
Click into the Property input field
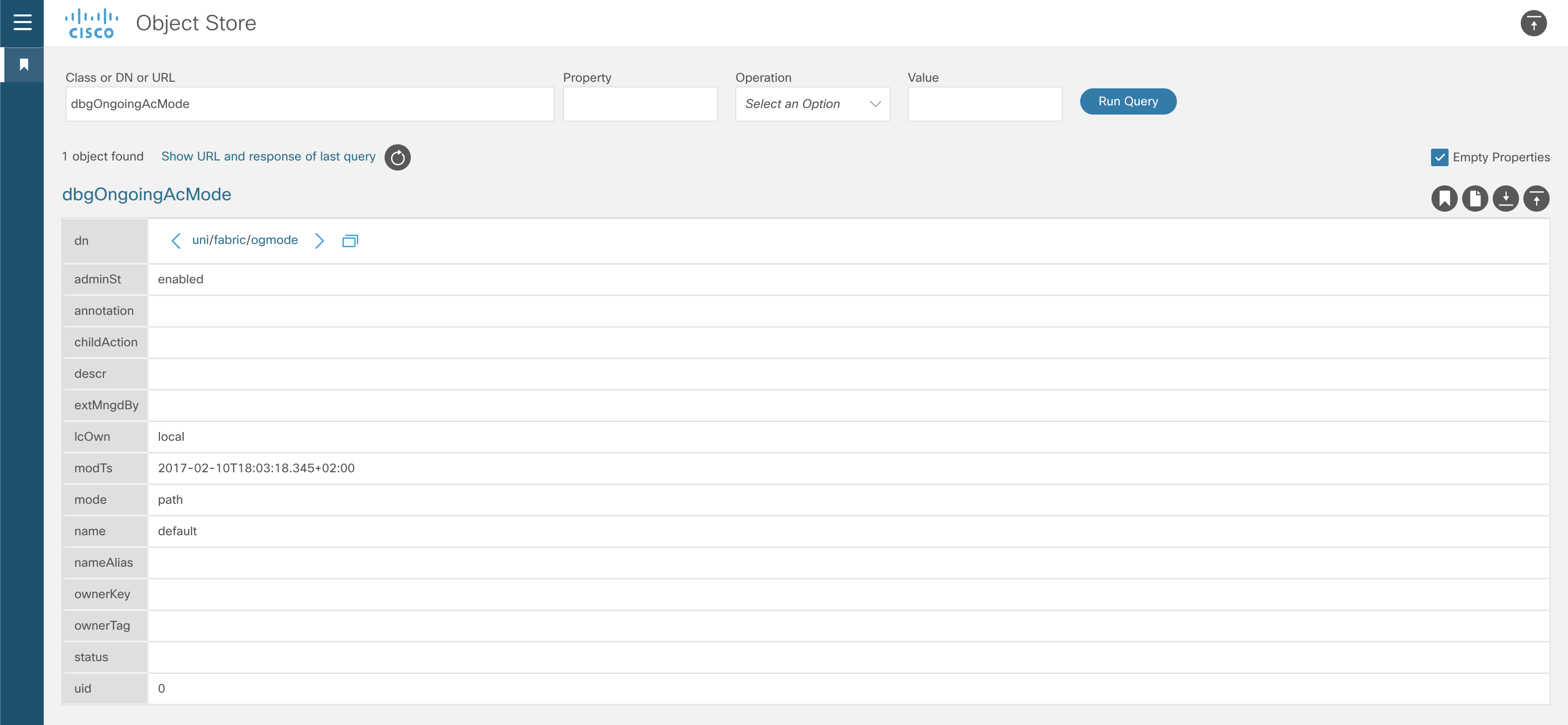[640, 104]
